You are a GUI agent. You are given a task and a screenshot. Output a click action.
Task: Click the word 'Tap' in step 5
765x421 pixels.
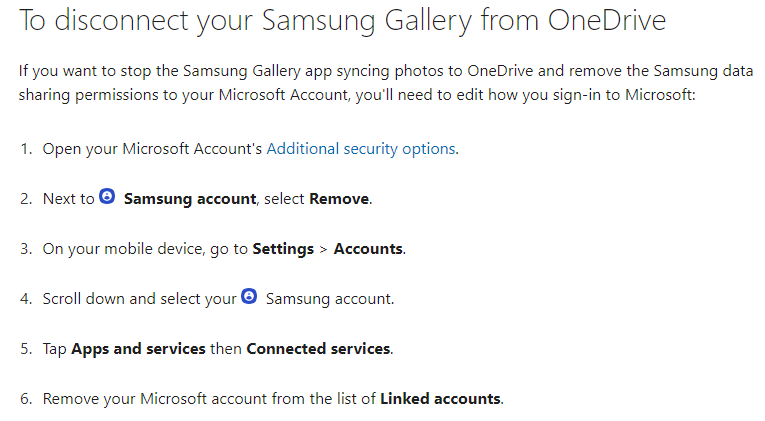54,348
